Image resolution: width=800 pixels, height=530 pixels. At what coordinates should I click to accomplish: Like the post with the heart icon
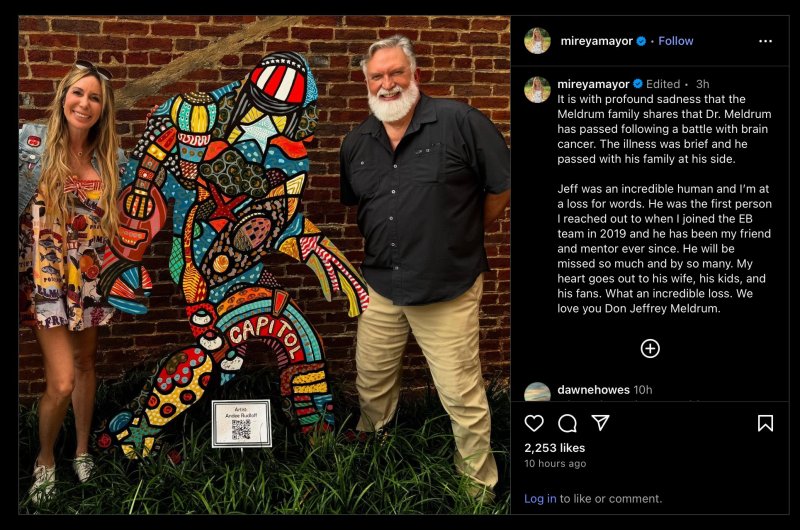tap(534, 423)
